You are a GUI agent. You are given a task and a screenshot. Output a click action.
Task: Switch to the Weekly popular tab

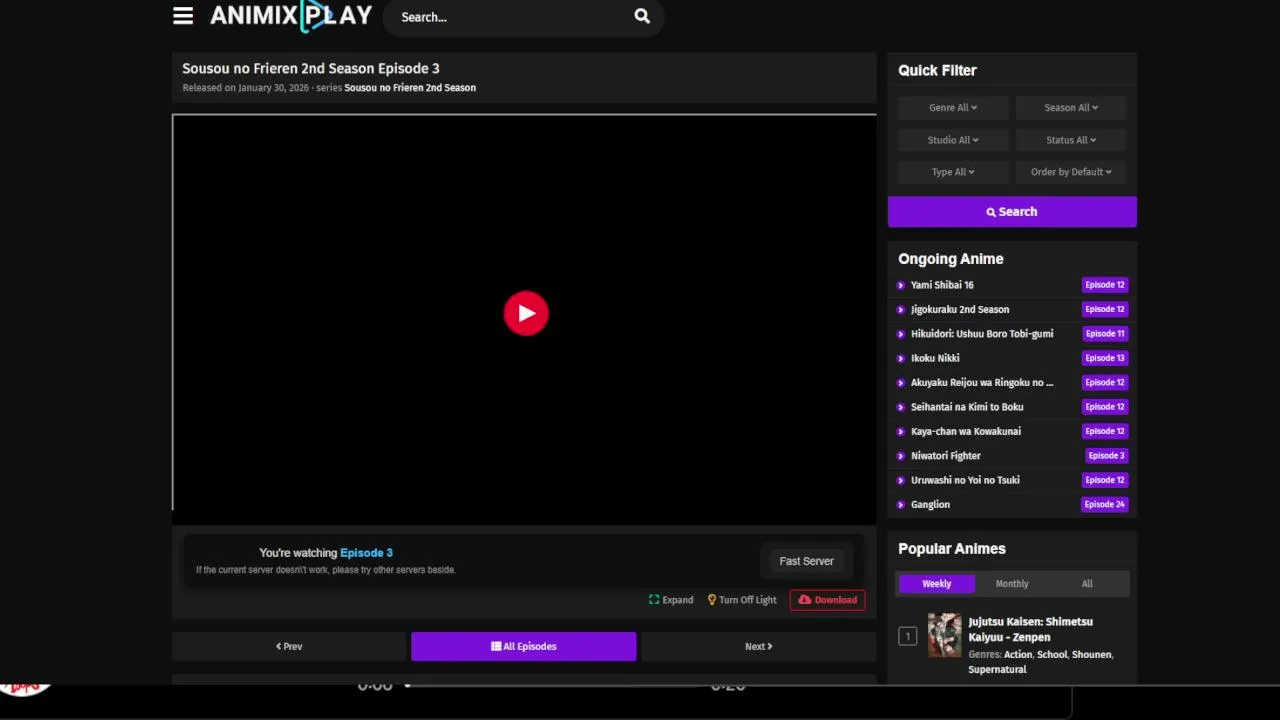point(936,584)
